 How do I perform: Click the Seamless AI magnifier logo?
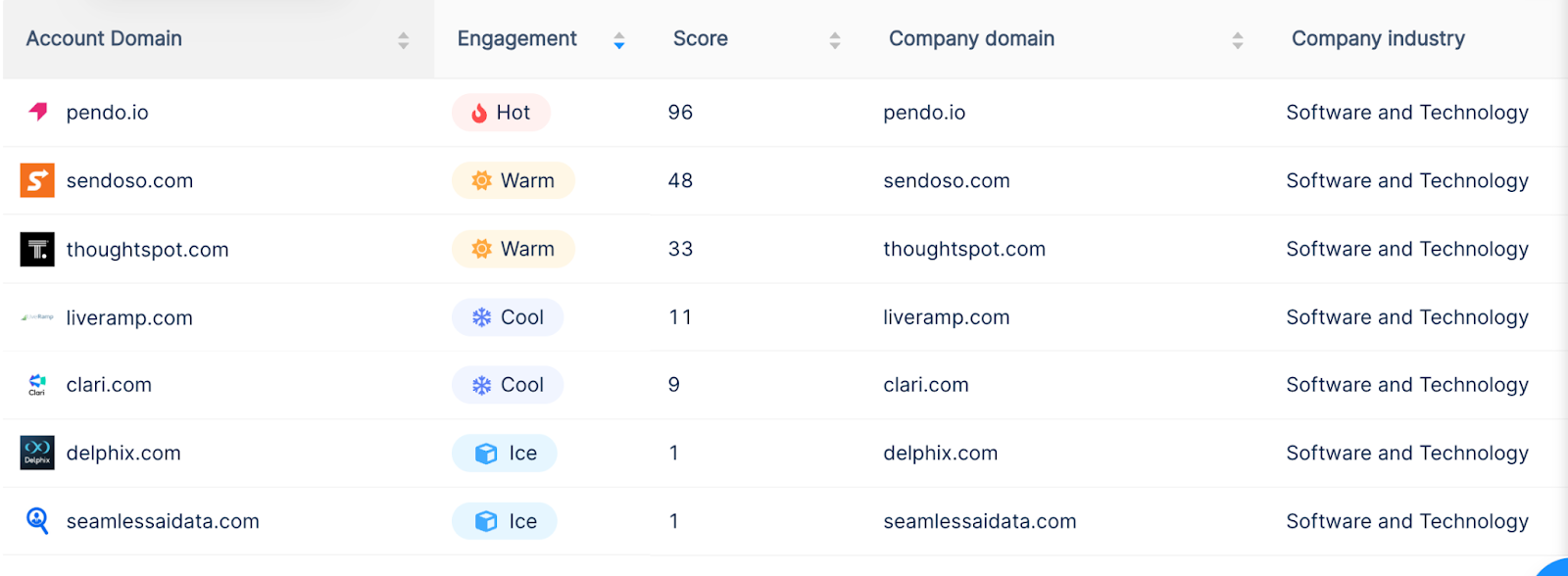click(x=37, y=520)
